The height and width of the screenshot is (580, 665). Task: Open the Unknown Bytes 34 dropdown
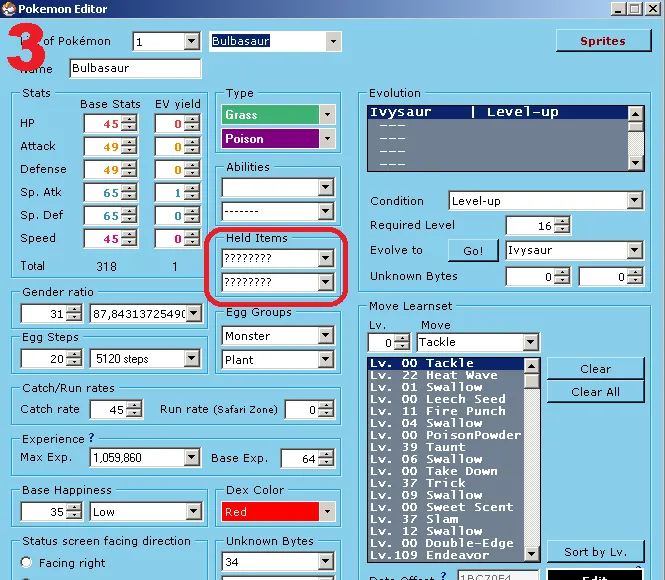[x=326, y=562]
